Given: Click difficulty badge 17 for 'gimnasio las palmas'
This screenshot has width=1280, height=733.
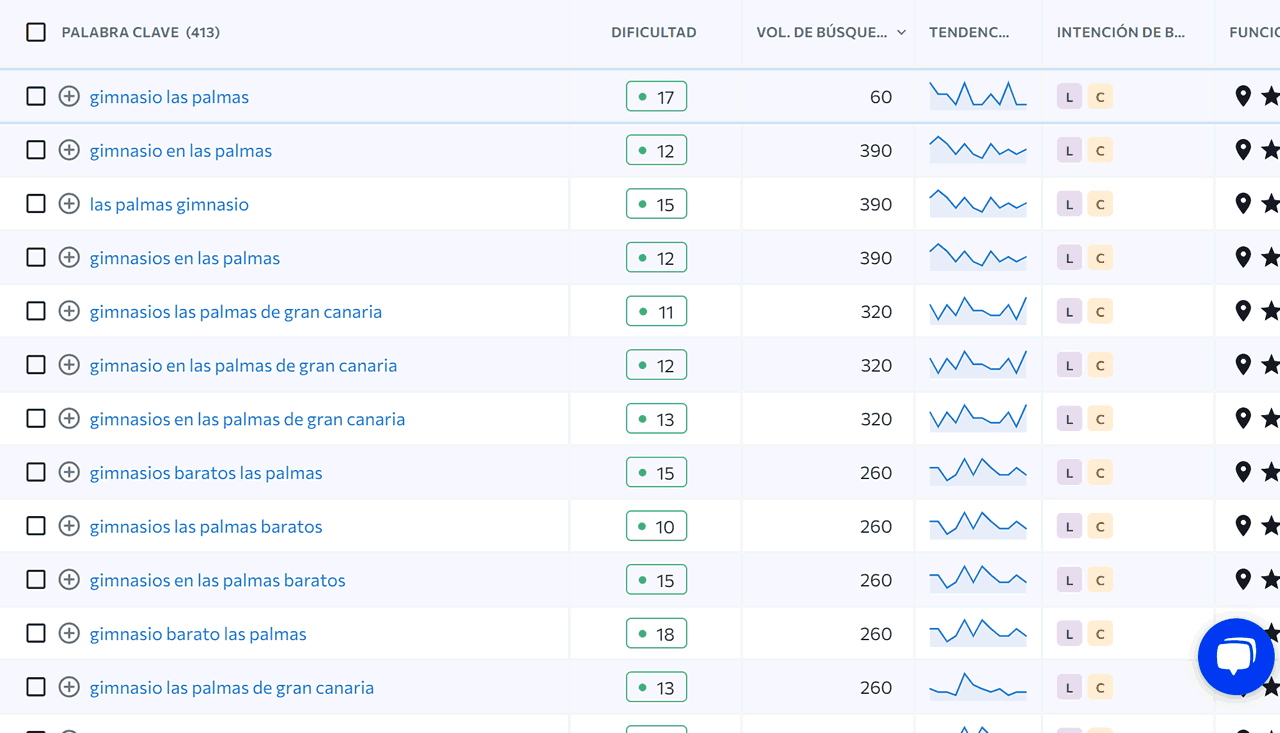Looking at the screenshot, I should [656, 97].
